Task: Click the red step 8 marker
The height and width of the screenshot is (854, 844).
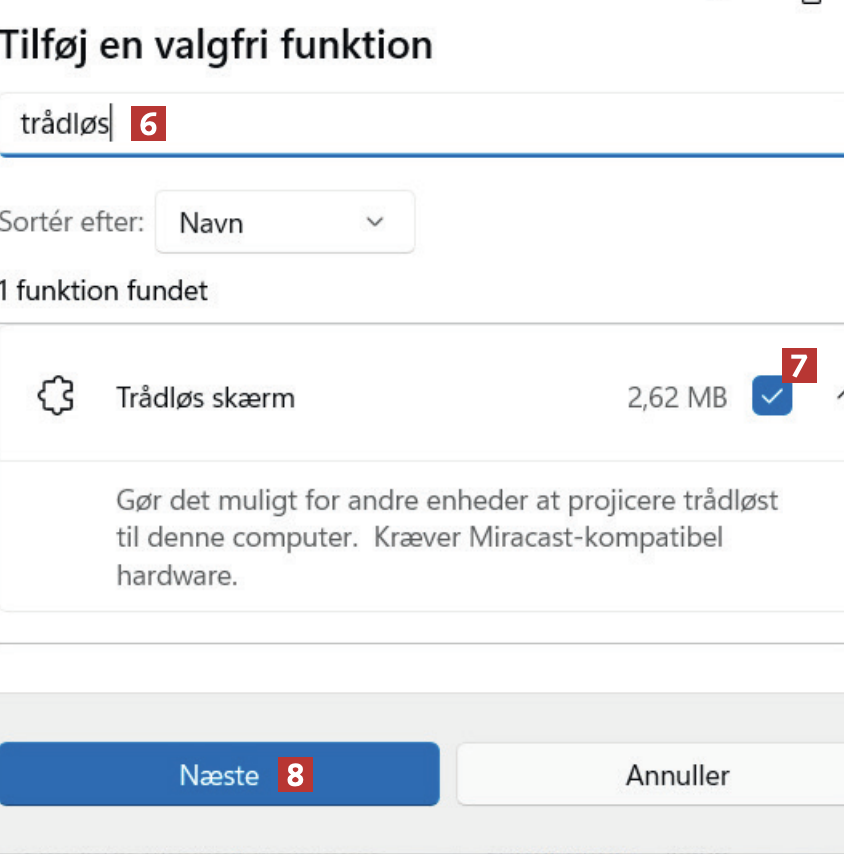Action: 295,775
